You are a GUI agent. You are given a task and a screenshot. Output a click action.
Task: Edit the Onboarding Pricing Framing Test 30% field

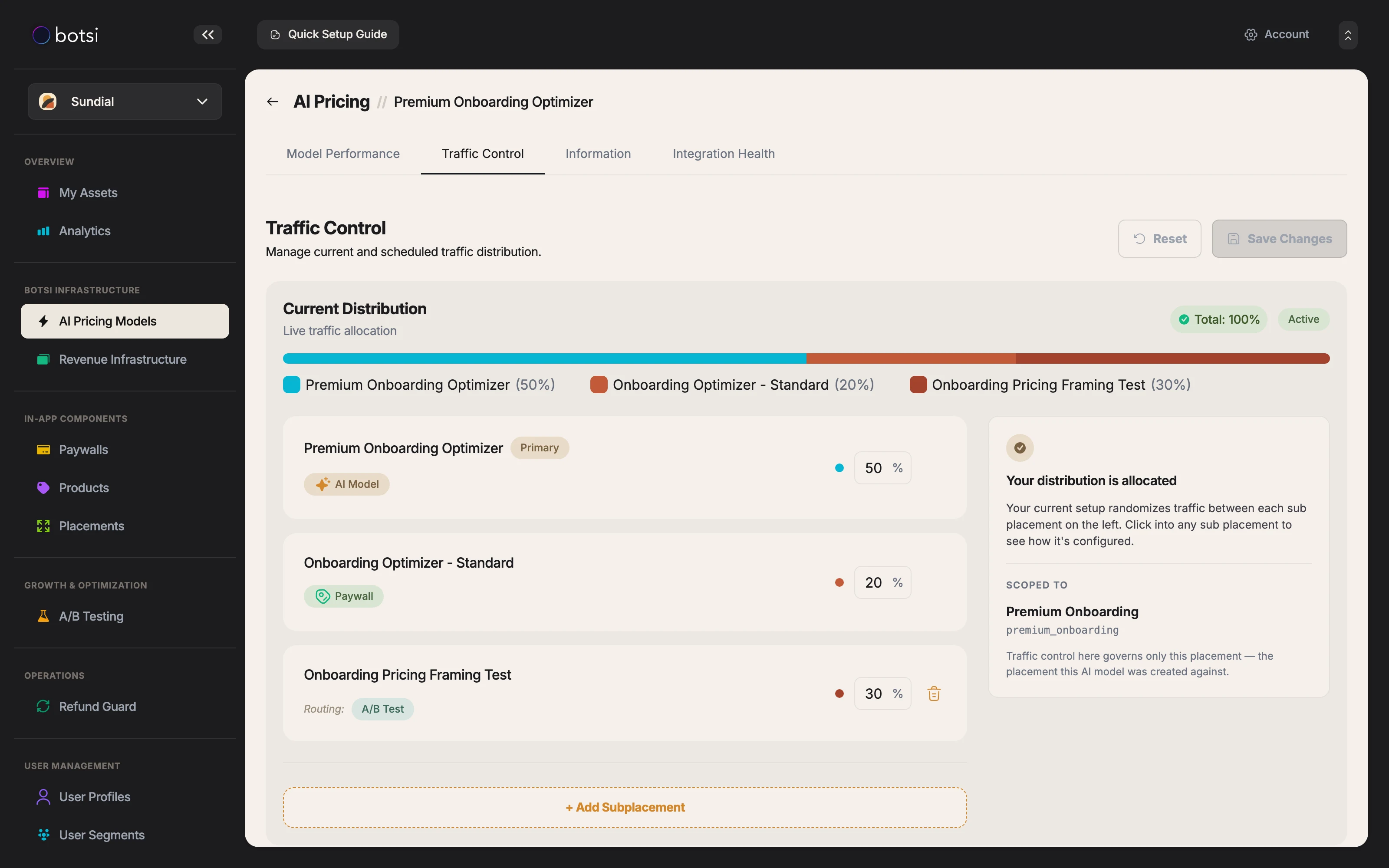click(x=883, y=694)
